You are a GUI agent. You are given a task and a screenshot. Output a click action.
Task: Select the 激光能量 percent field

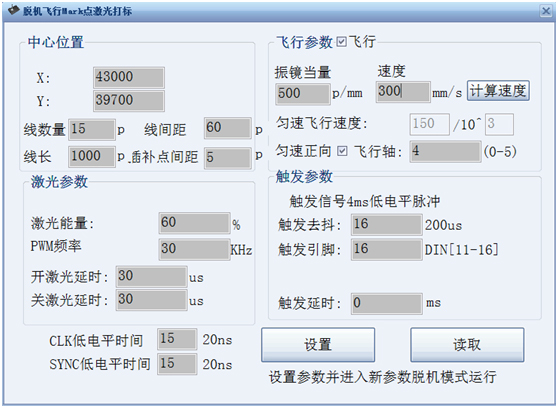[194, 223]
